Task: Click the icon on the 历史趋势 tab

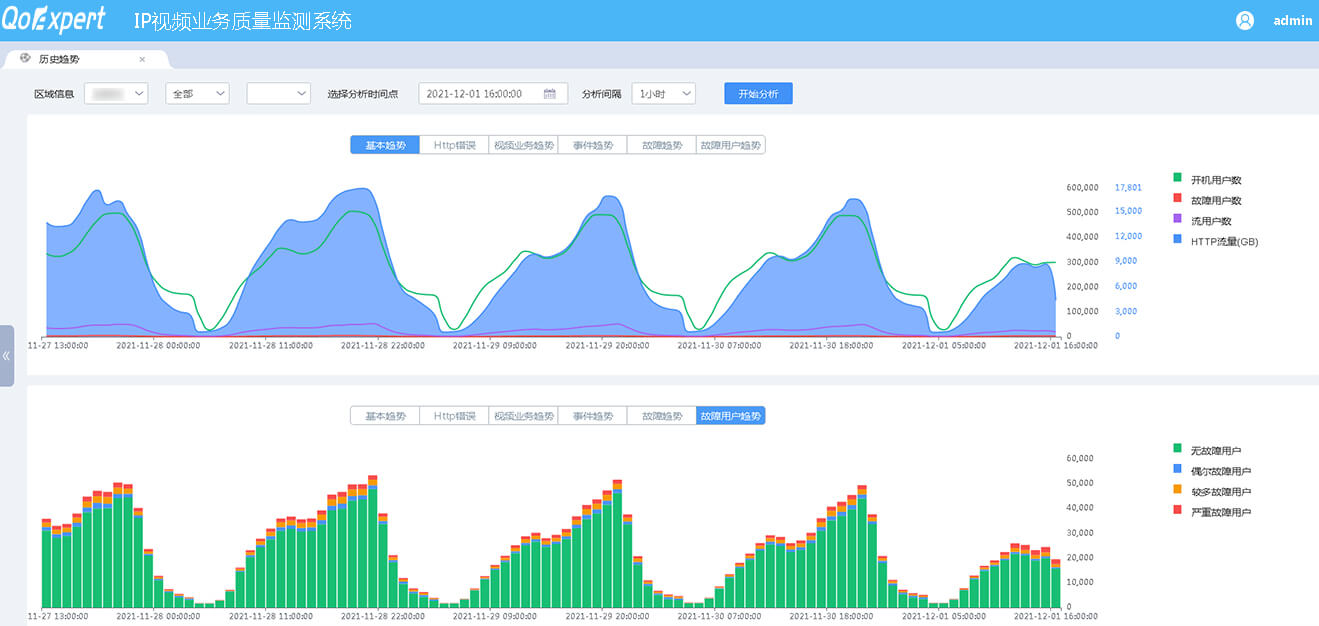Action: [26, 58]
